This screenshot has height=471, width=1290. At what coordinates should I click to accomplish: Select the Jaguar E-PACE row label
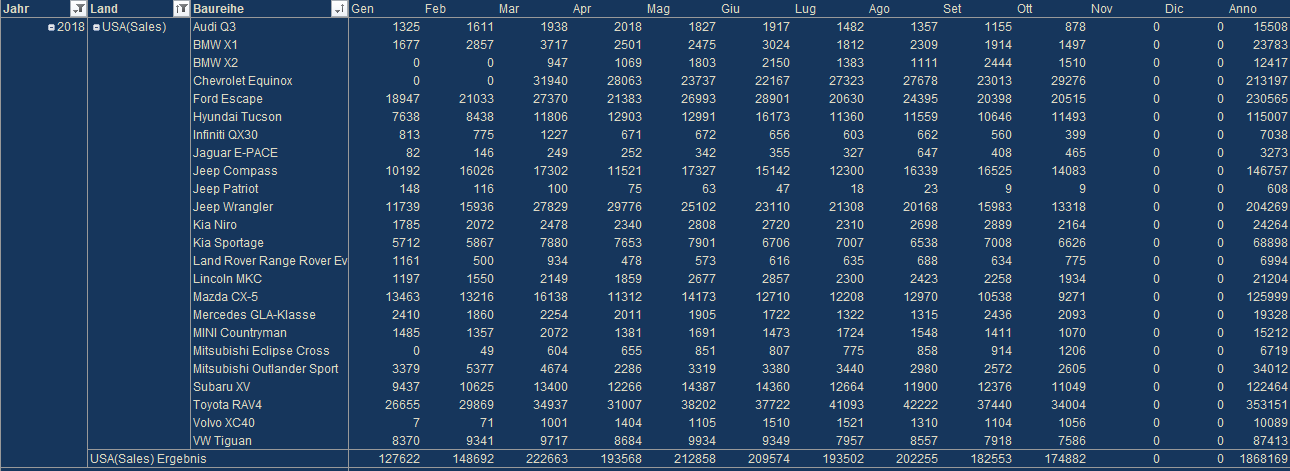tap(235, 153)
